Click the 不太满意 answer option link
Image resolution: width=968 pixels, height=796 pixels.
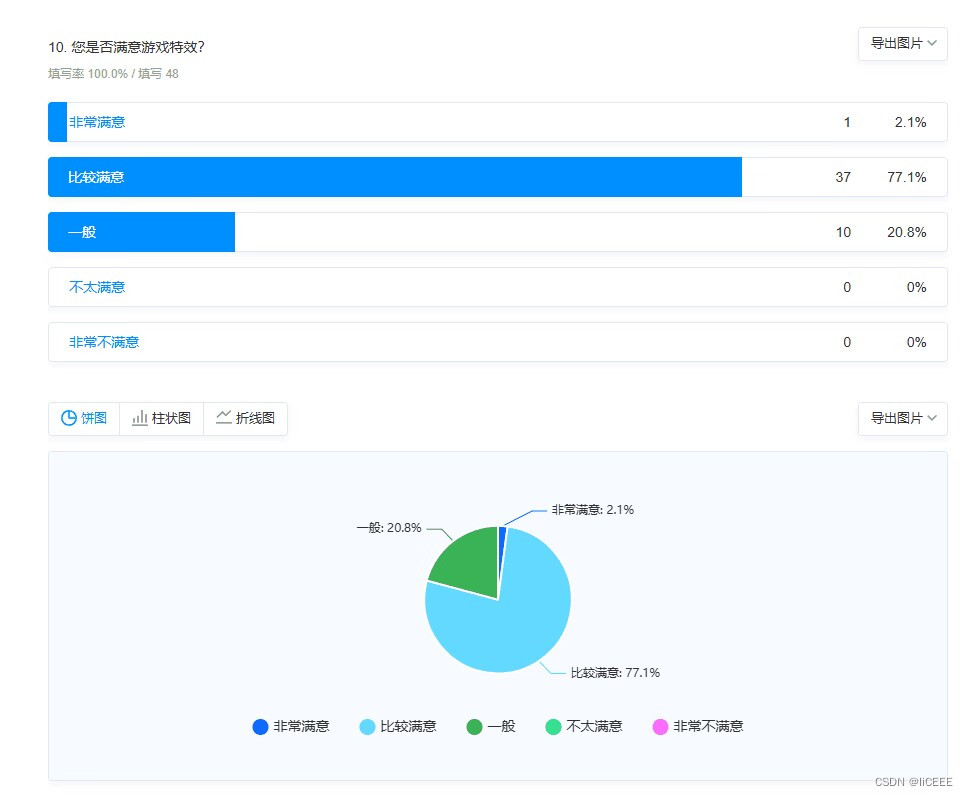click(x=96, y=287)
